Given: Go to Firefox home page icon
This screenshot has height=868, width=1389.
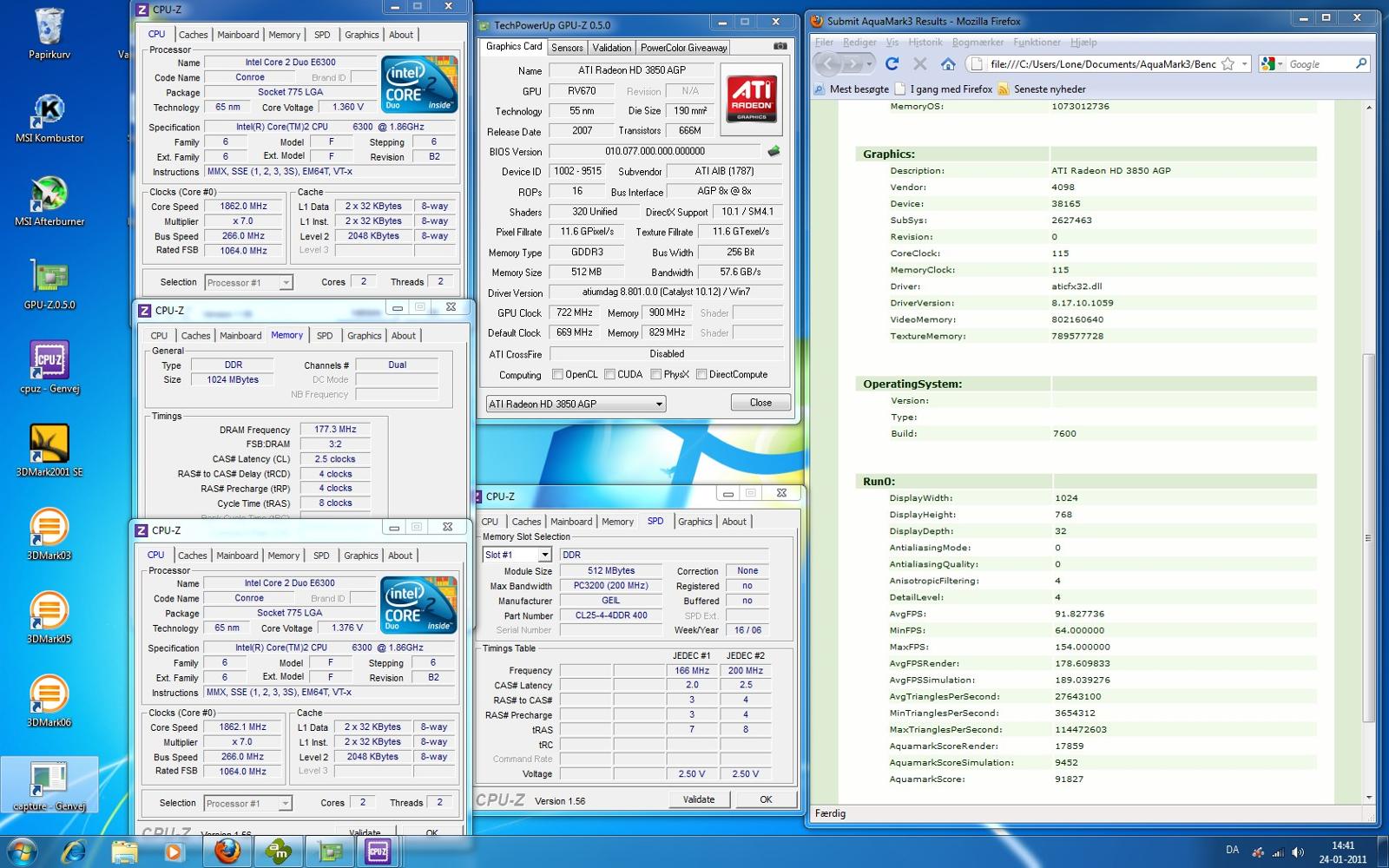Looking at the screenshot, I should pos(948,63).
